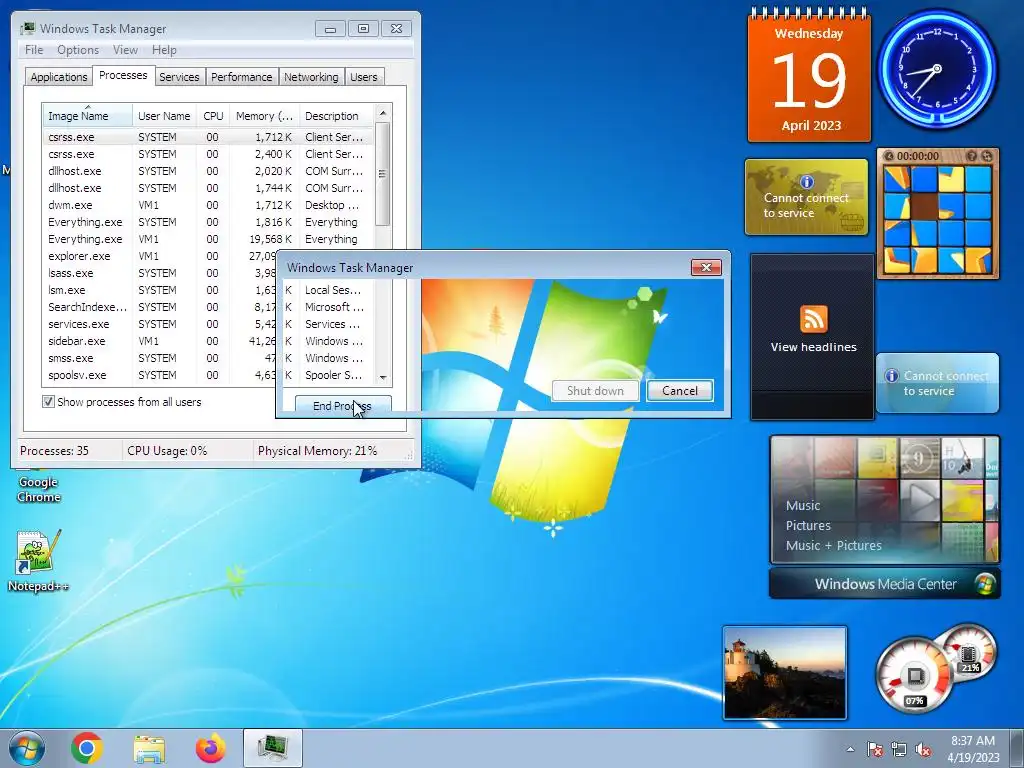Switch to the Users tab
This screenshot has width=1024, height=768.
coord(363,76)
